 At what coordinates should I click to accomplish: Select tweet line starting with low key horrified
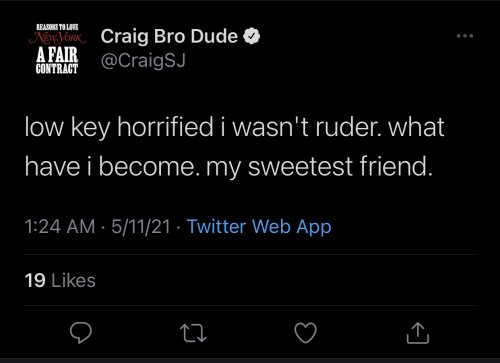pos(235,127)
